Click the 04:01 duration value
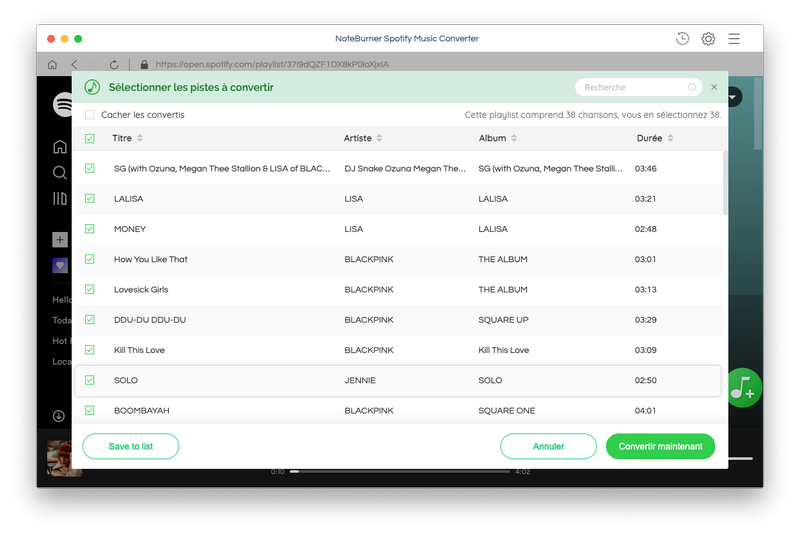 tap(645, 411)
